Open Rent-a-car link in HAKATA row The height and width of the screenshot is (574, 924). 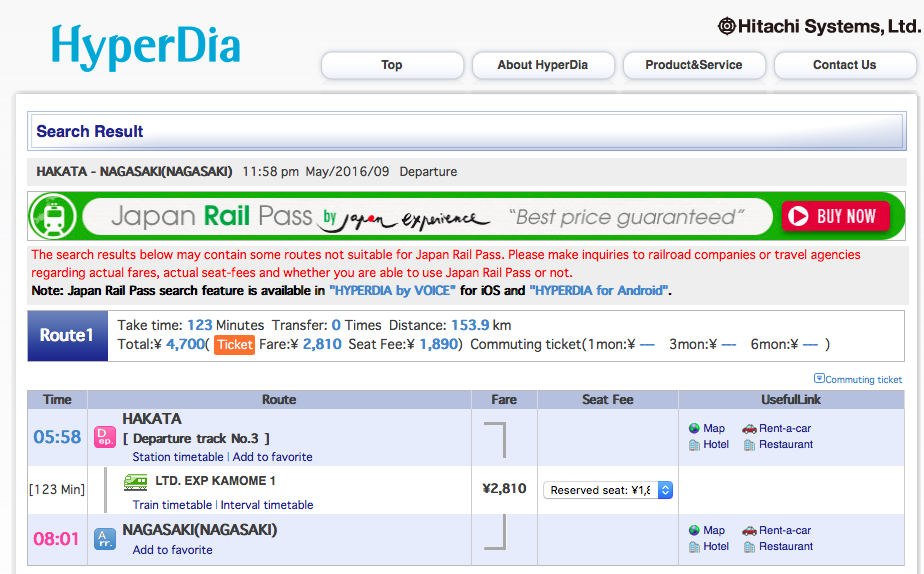click(785, 428)
